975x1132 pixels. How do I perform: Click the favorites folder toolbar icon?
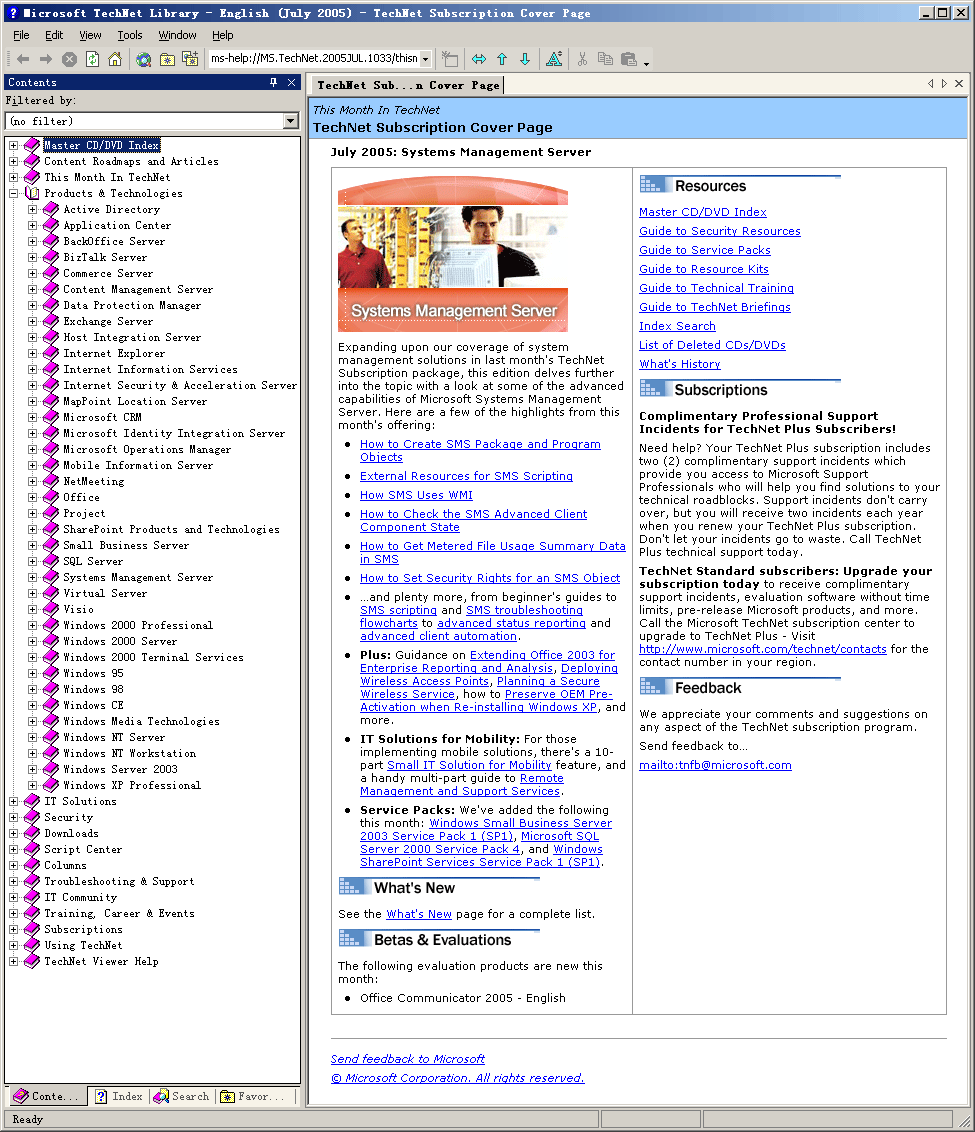click(x=167, y=59)
